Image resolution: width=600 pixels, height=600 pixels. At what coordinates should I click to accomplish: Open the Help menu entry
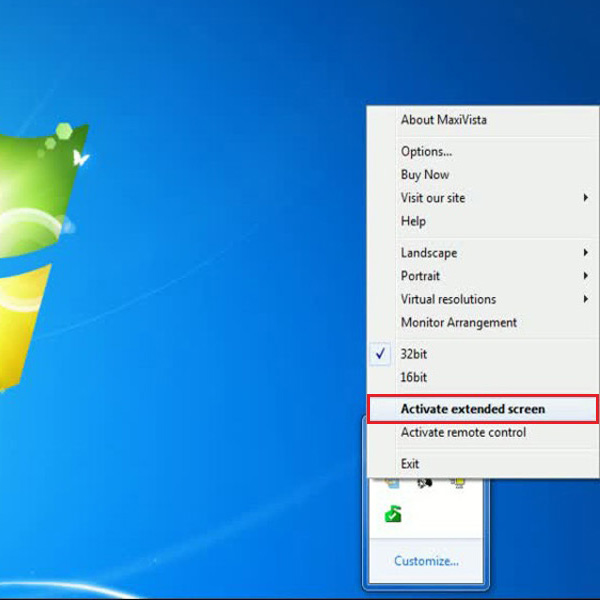point(483,221)
